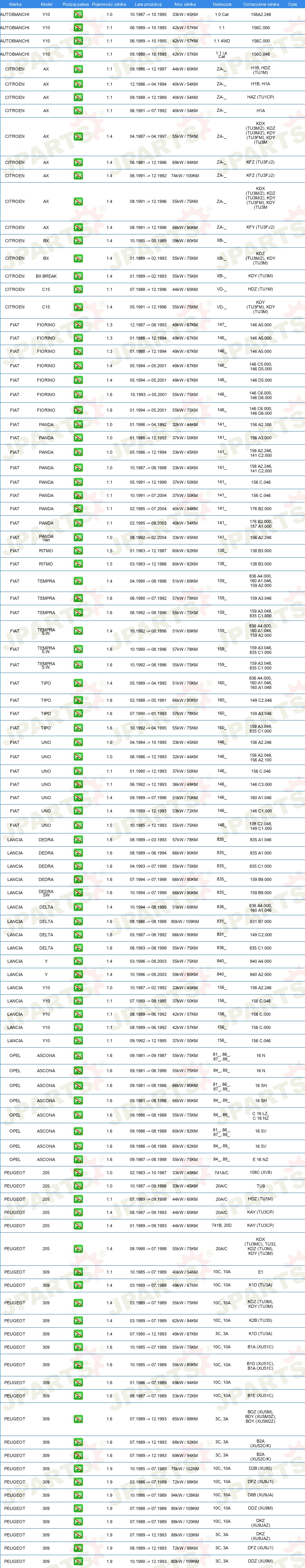Image resolution: width=305 pixels, height=1568 pixels.
Task: Click engine code KFY (TU3FJ2)
Action: tap(261, 228)
